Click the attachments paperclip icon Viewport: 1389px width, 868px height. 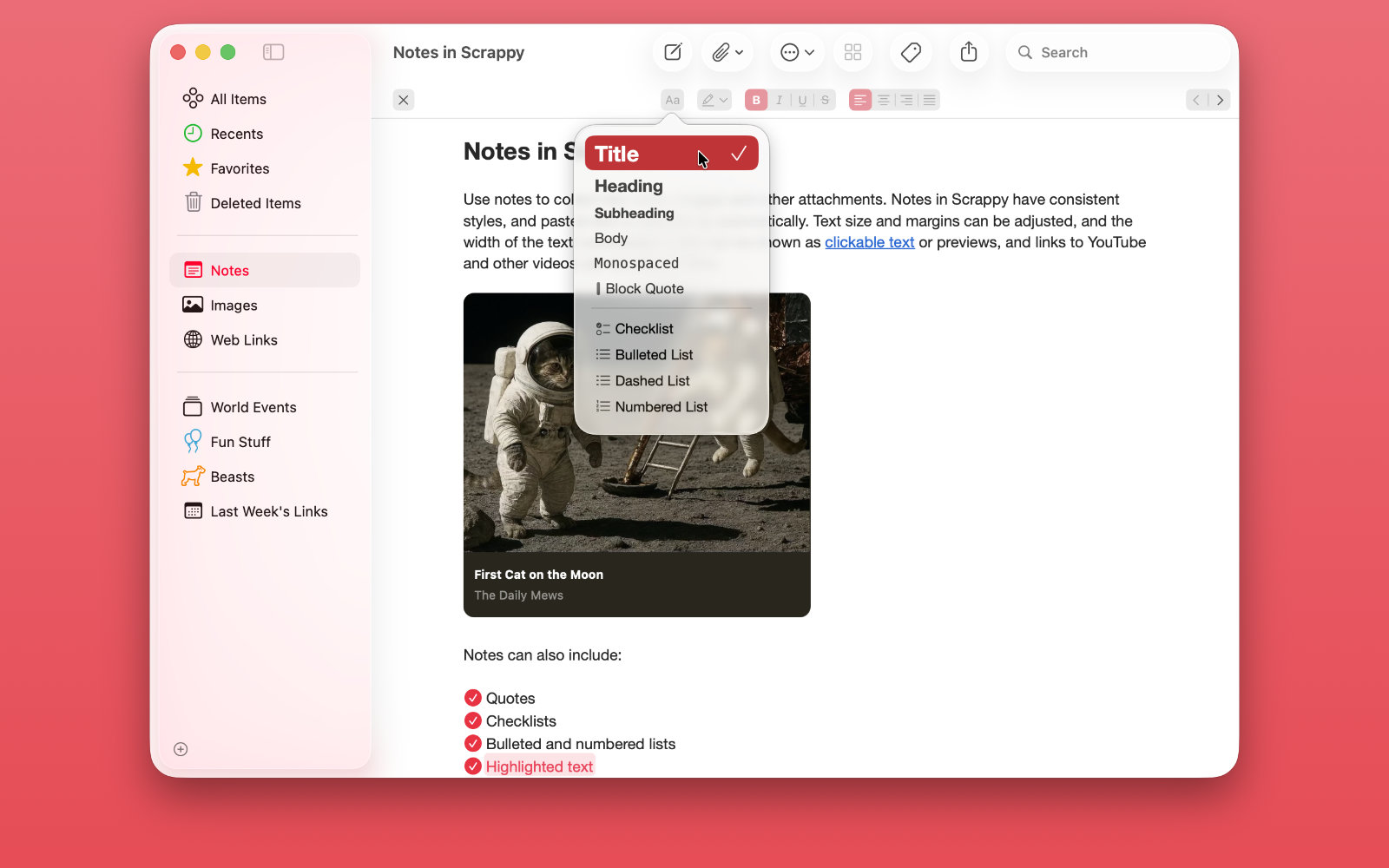(721, 52)
